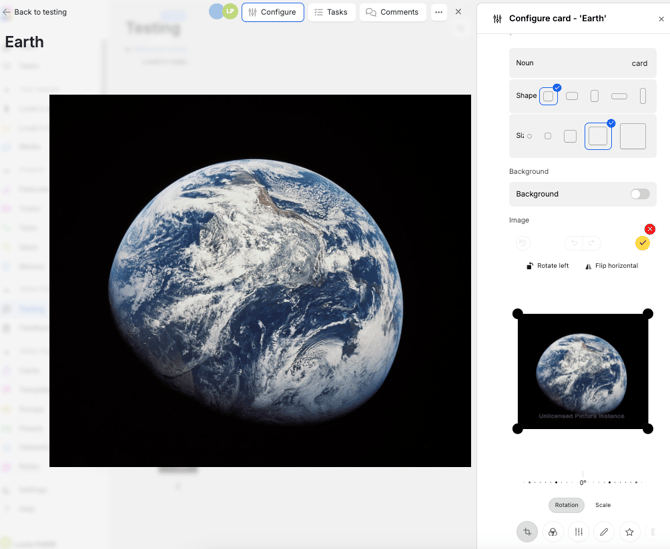
Task: Open the finetune adjustments tool
Action: click(x=579, y=532)
